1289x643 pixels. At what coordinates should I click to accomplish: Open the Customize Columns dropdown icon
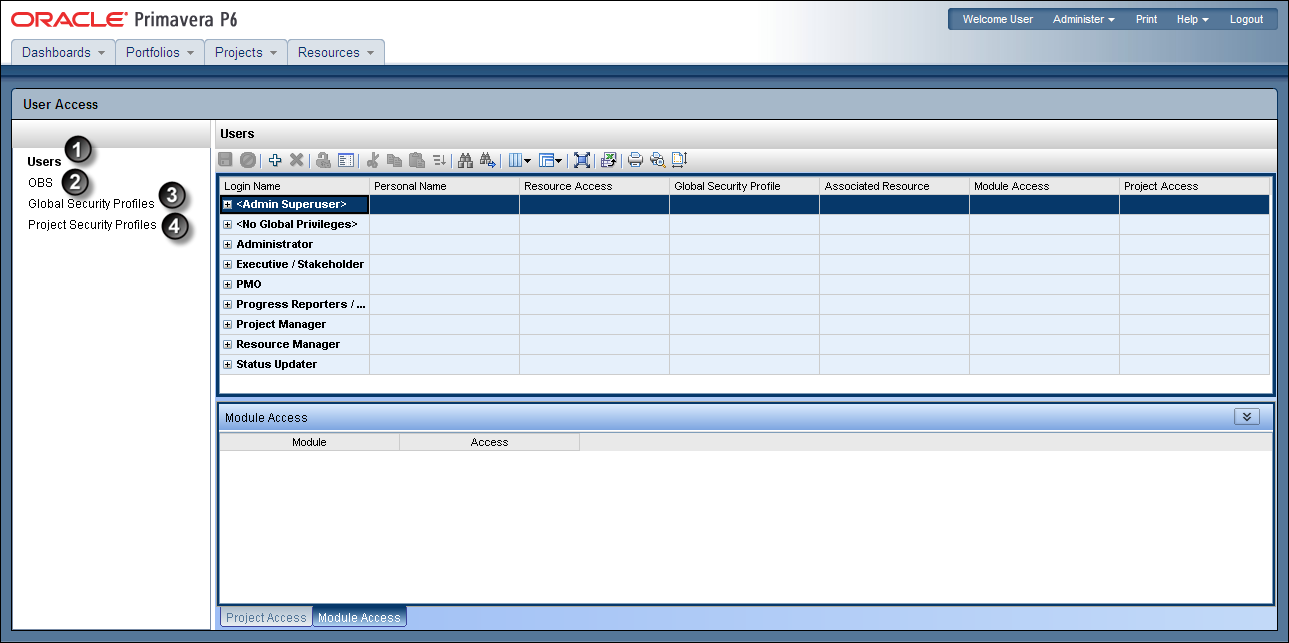520,160
